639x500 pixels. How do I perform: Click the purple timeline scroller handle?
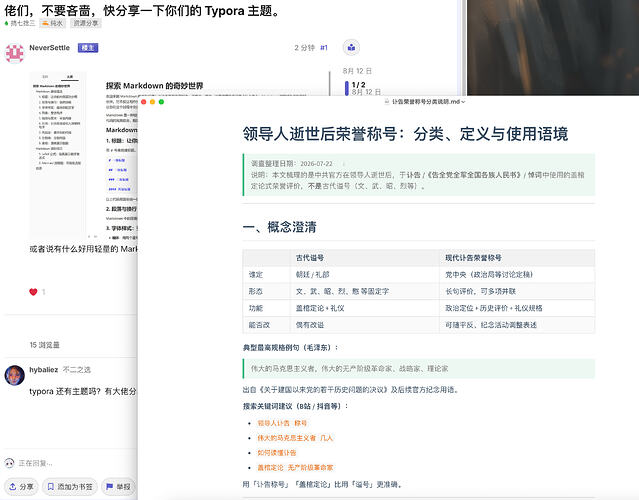click(x=347, y=88)
